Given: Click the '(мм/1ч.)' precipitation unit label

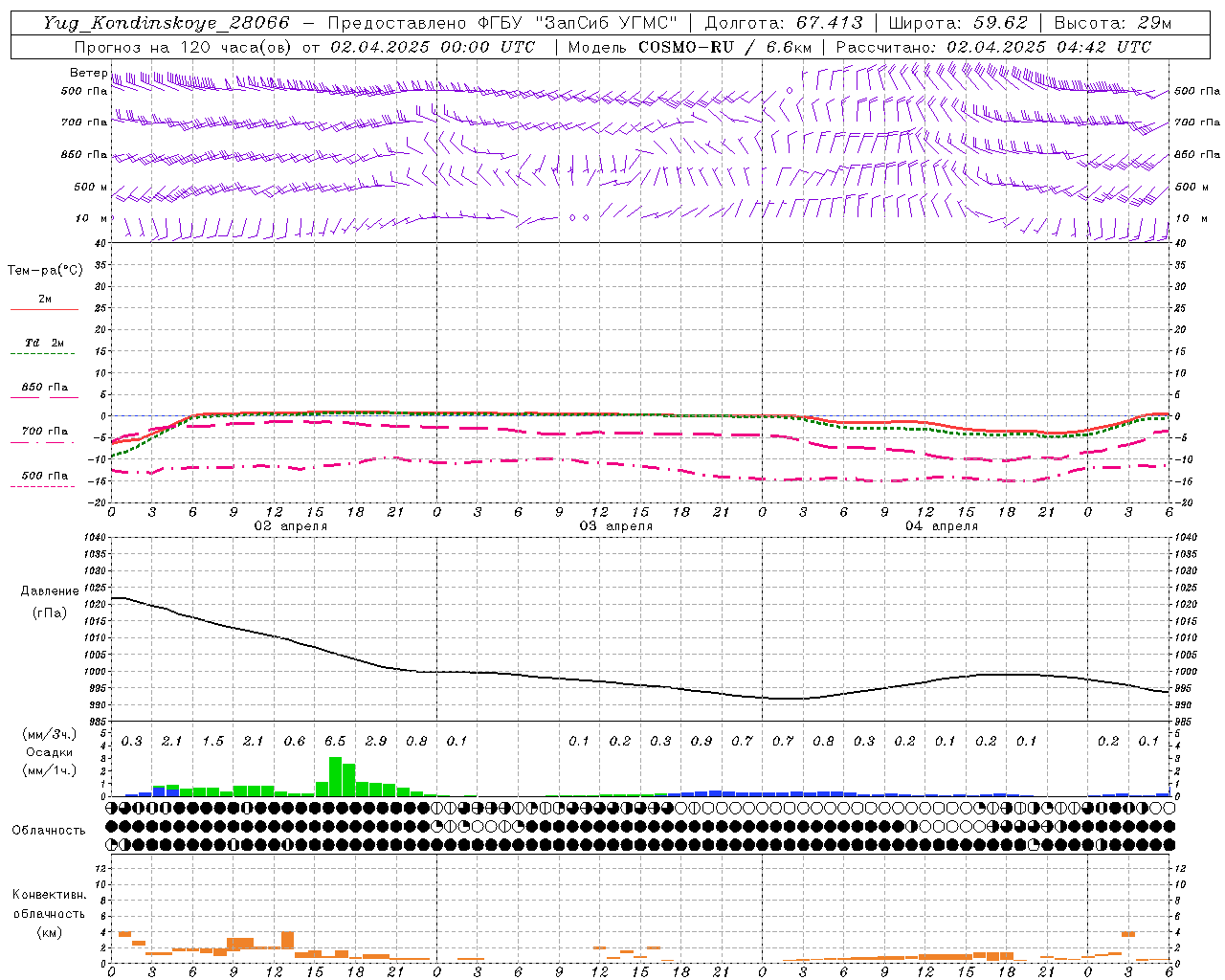Looking at the screenshot, I should click(49, 770).
